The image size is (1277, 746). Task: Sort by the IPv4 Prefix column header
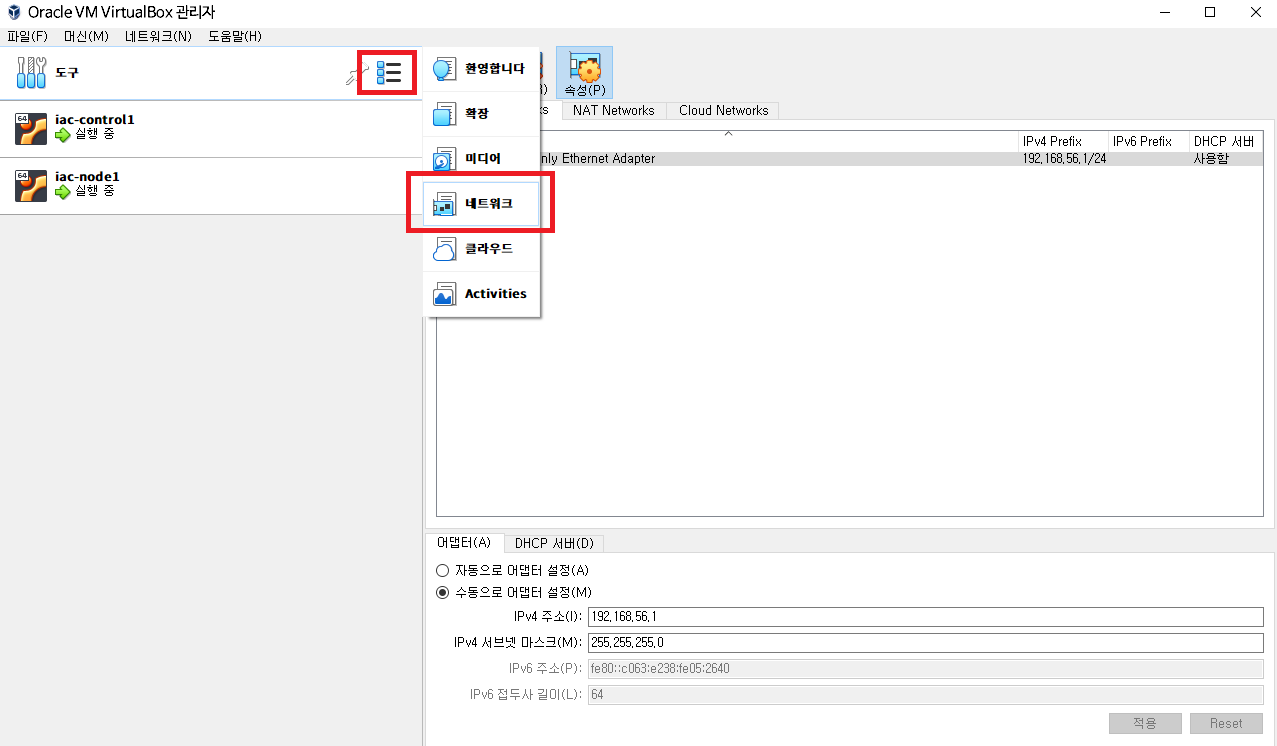(x=1063, y=141)
